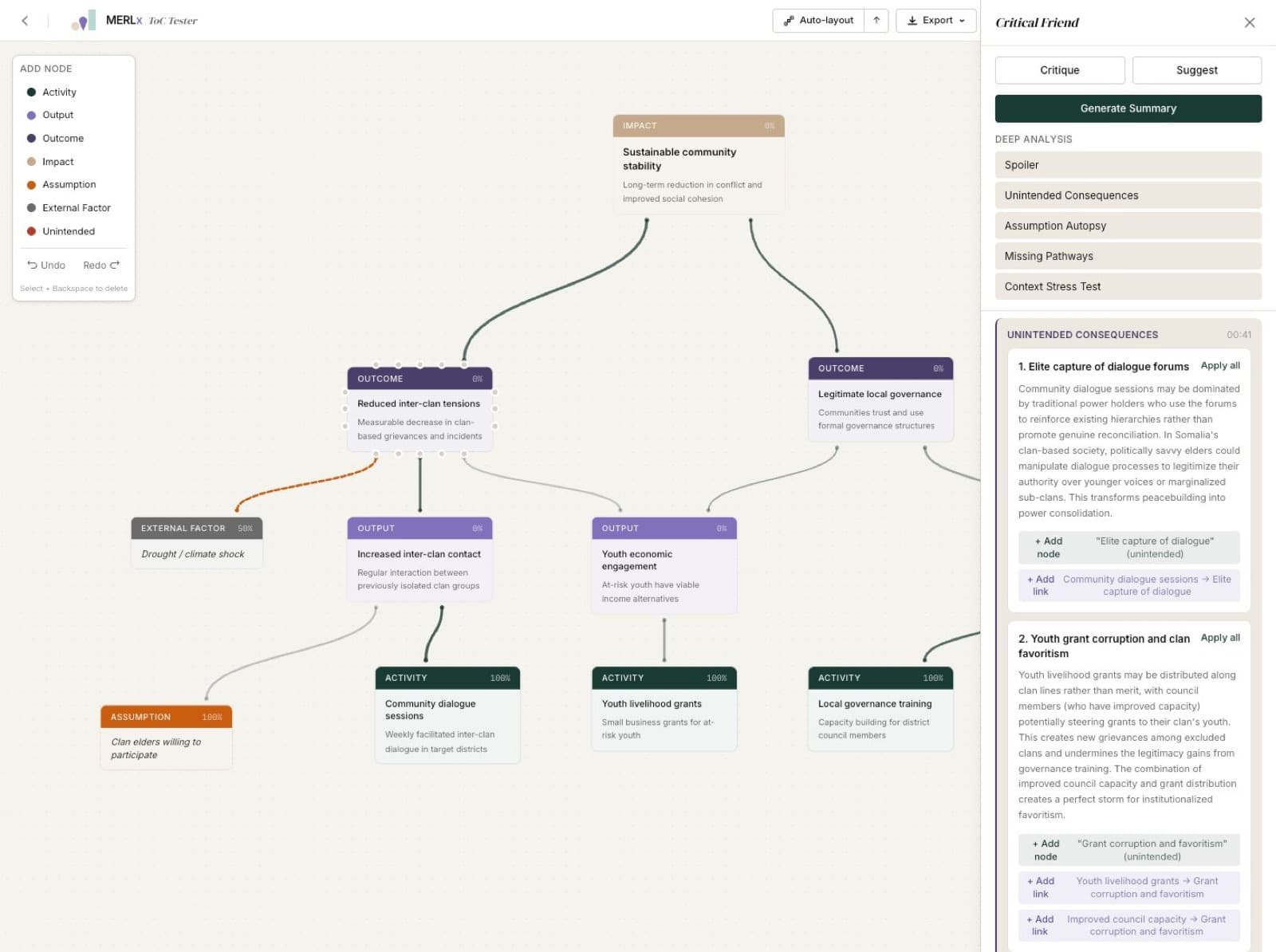Run the Spoiler deep analysis
The height and width of the screenshot is (952, 1276).
pos(1128,165)
